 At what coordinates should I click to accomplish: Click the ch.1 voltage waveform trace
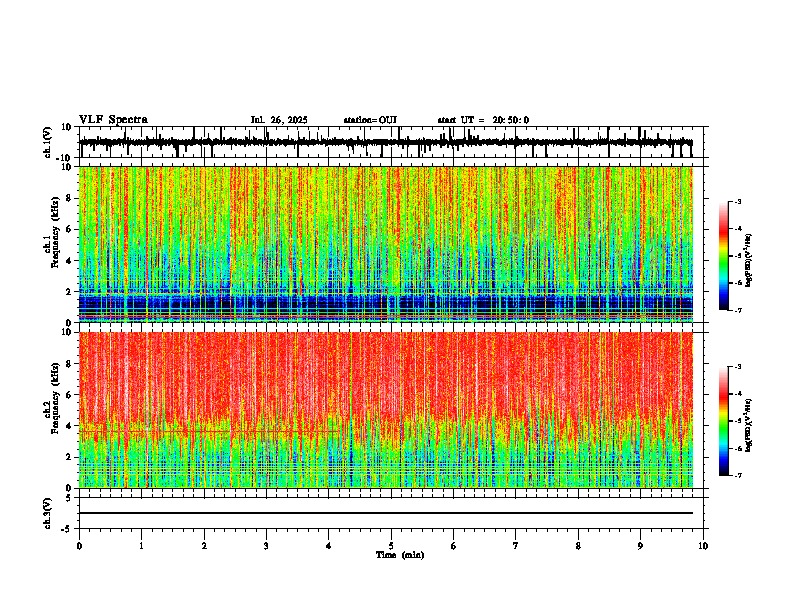click(x=386, y=142)
